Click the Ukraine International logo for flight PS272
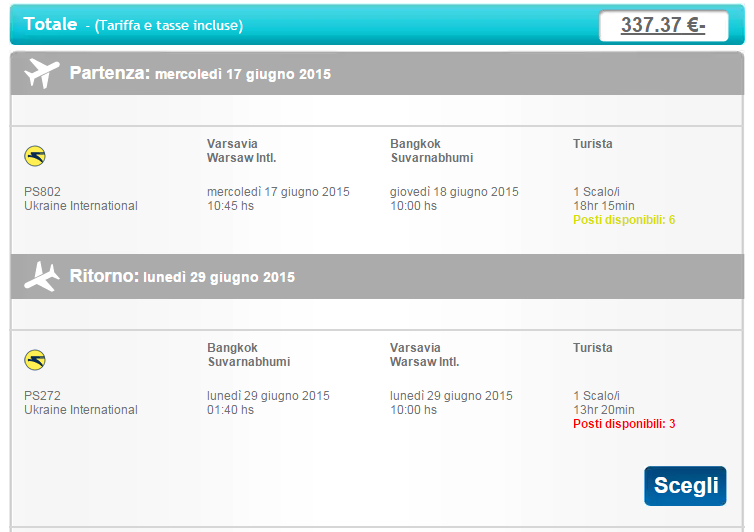Viewport: 754px width, 532px height. tap(35, 360)
